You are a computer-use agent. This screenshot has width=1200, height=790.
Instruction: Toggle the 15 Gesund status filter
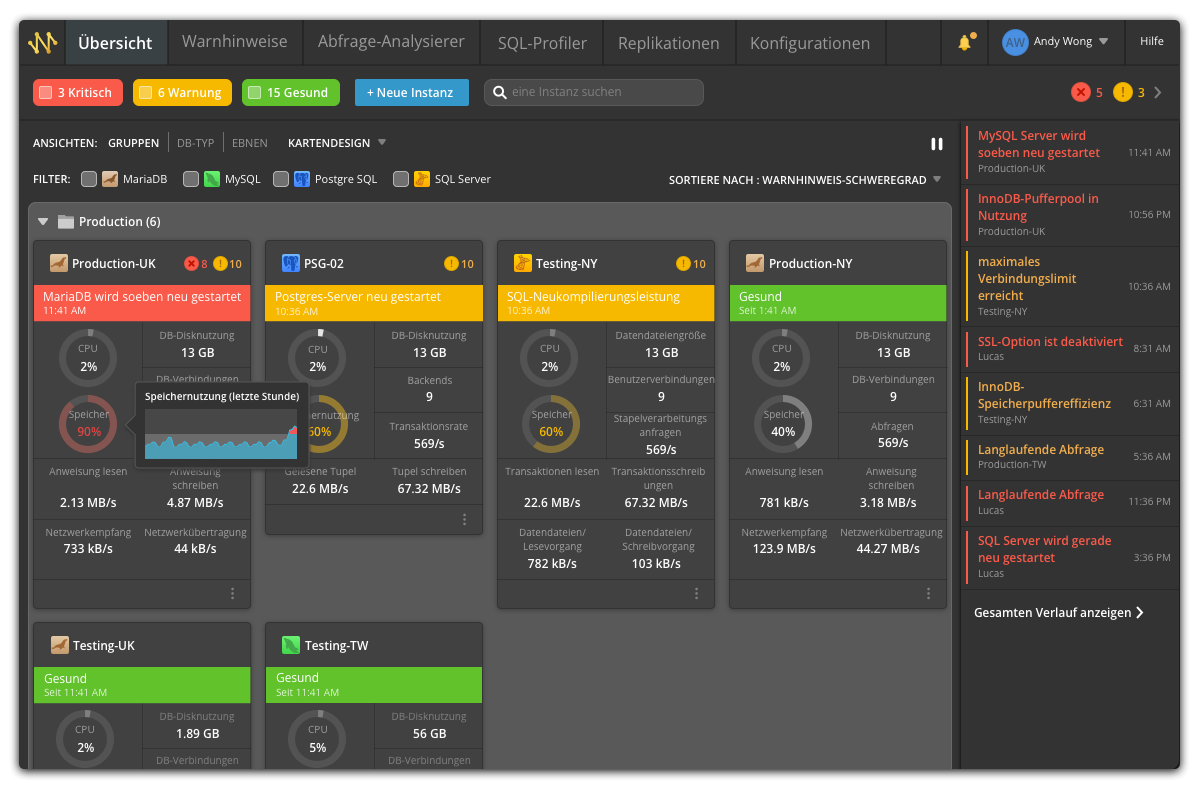pyautogui.click(x=291, y=93)
